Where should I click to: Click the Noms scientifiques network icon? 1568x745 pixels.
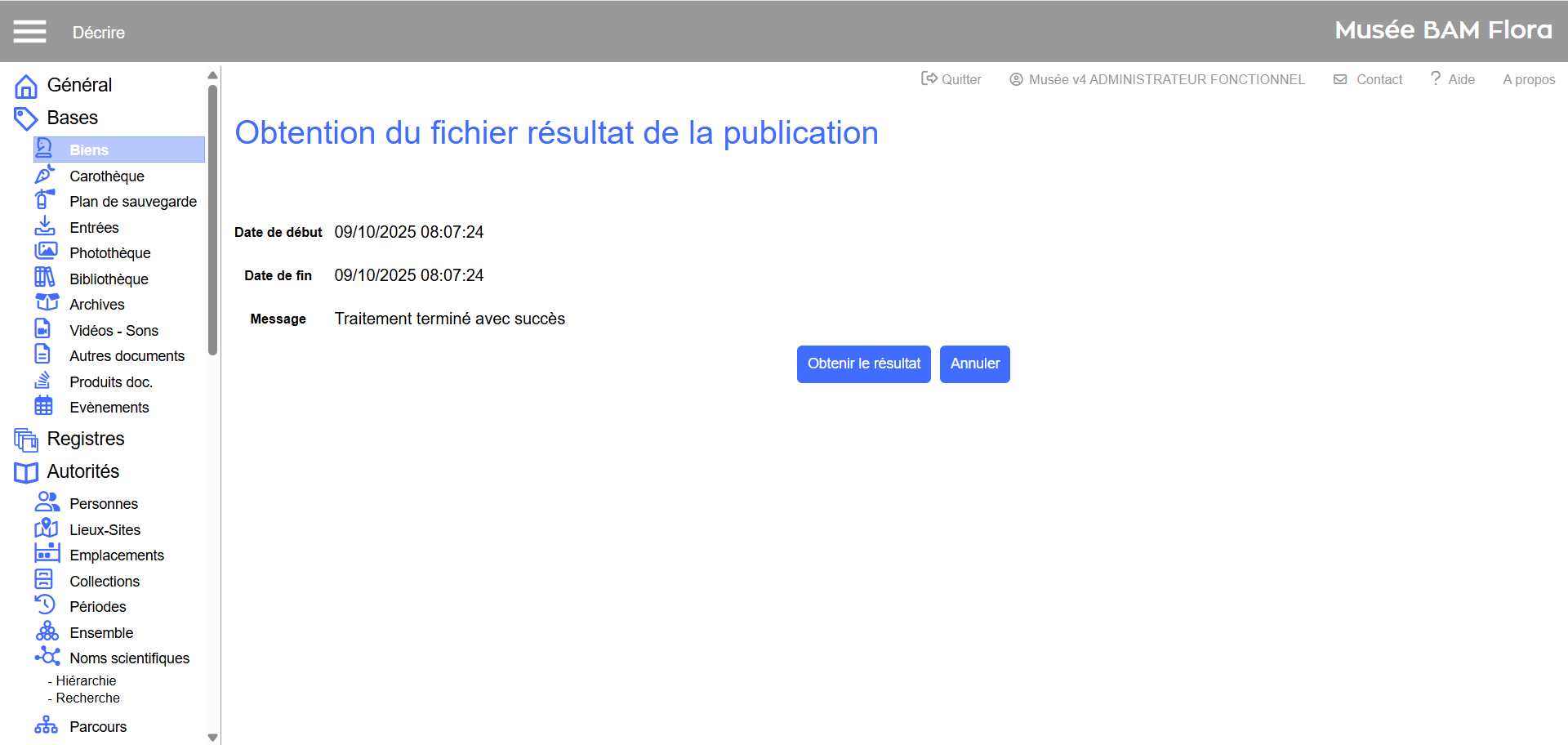tap(47, 657)
